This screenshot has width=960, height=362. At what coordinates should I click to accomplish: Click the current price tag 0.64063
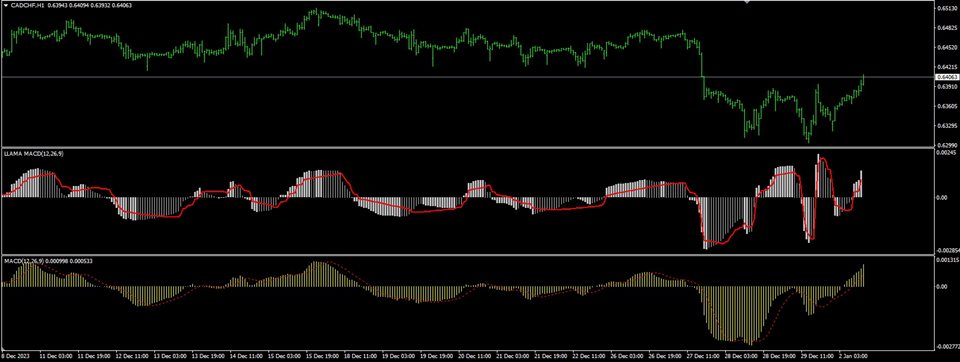coord(947,77)
